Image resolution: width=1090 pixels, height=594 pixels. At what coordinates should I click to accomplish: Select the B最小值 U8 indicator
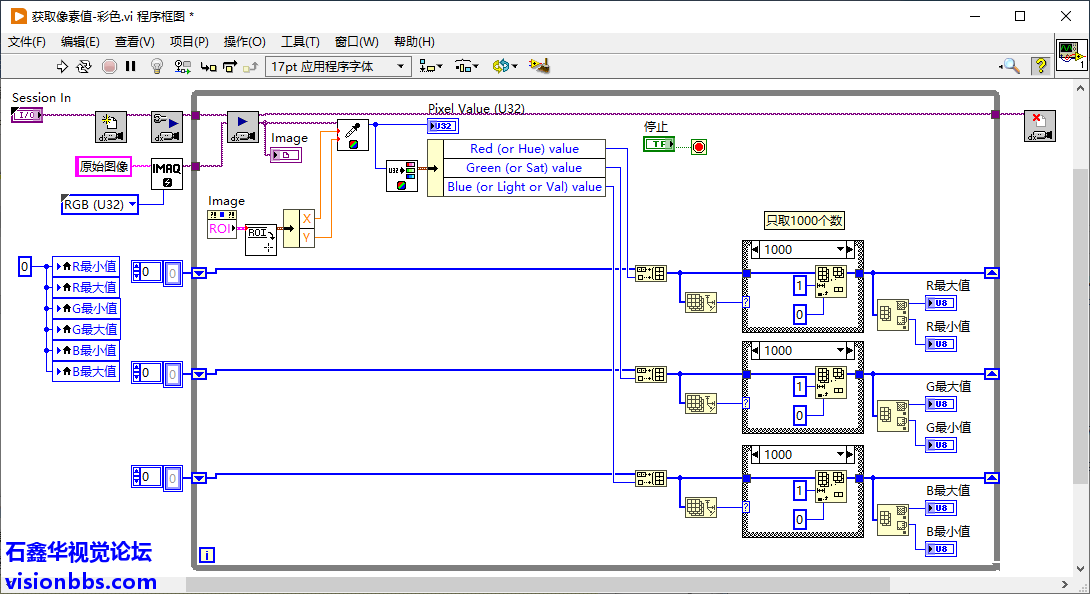pyautogui.click(x=941, y=549)
